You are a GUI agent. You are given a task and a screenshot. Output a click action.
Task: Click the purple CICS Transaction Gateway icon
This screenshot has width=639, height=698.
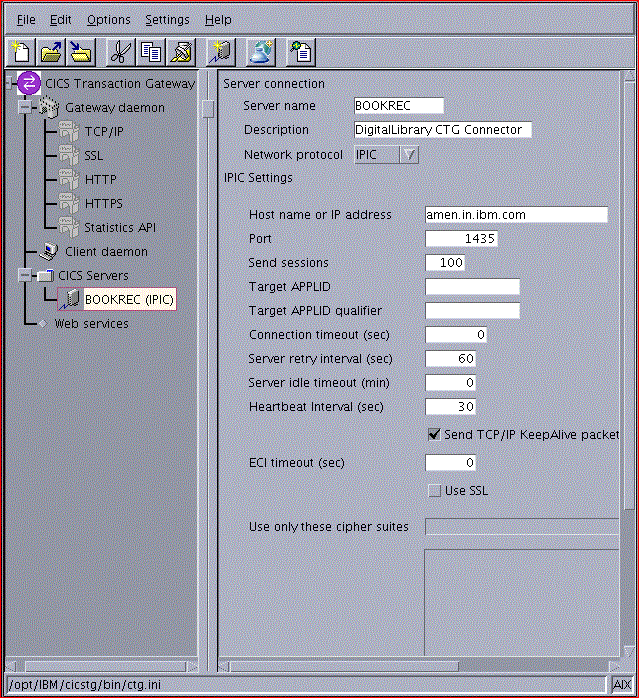(x=29, y=84)
